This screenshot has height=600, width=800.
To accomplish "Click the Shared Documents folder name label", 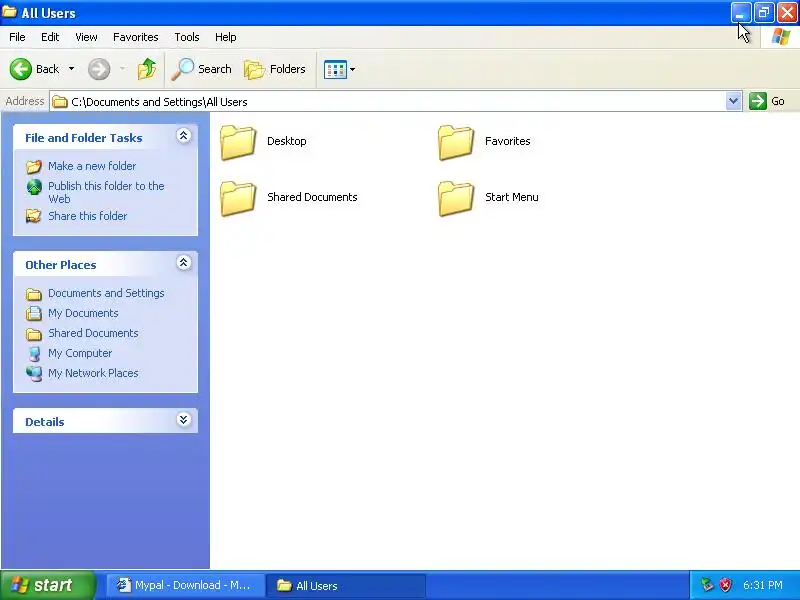I will tap(312, 197).
